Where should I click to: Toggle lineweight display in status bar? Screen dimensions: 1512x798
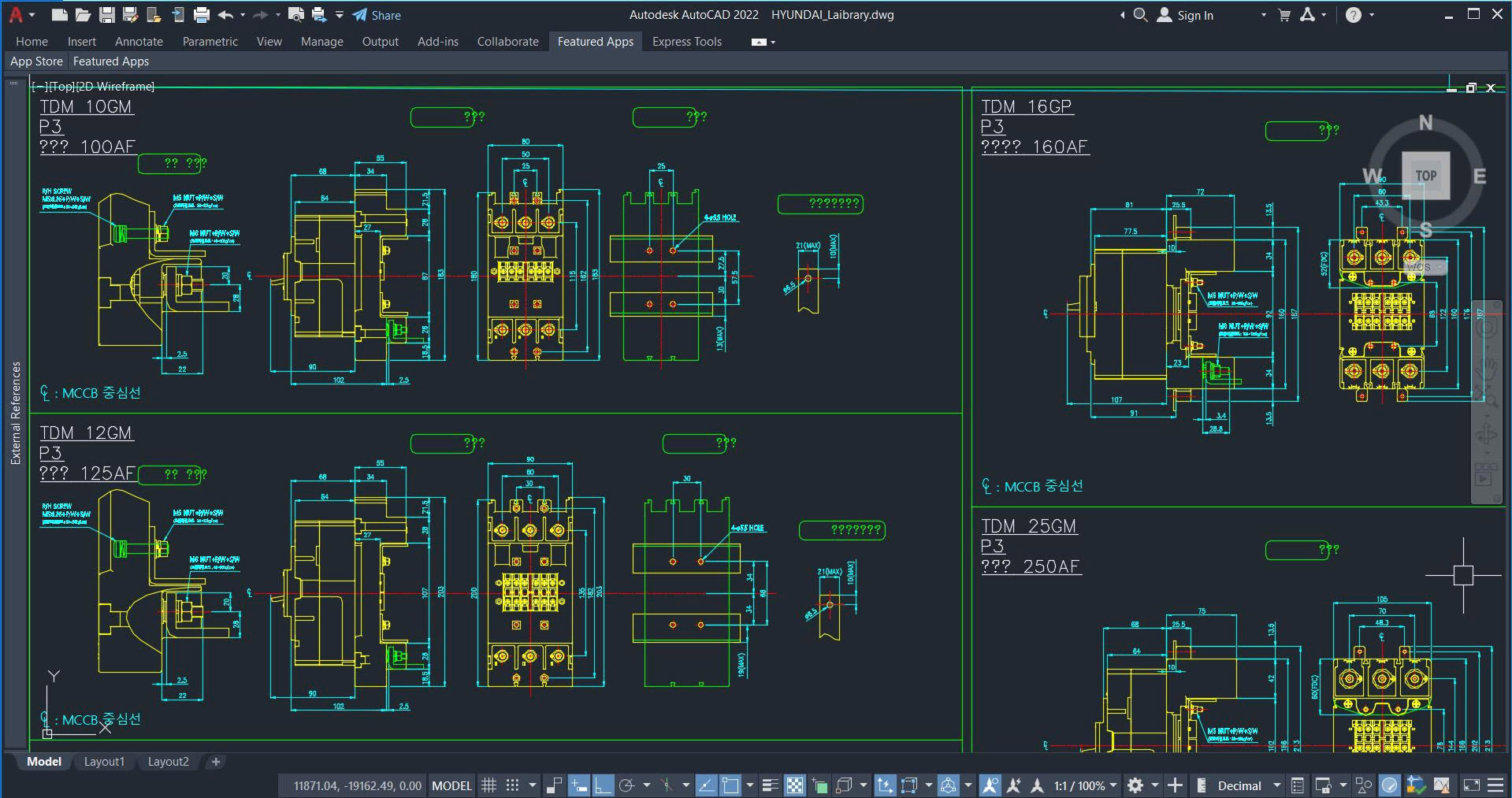pos(770,785)
